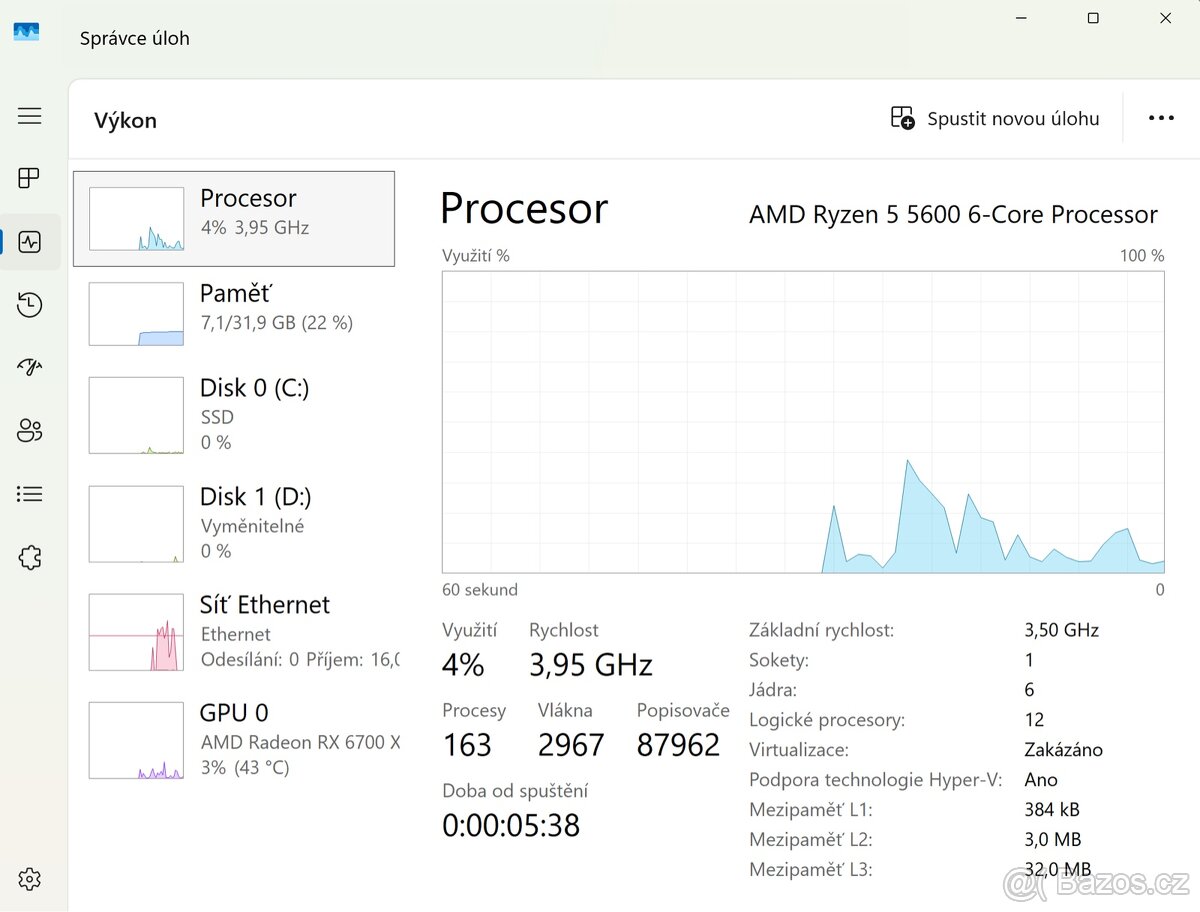1200x912 pixels.
Task: Open the Disk 1 (D:) removable disk view
Action: 234,523
